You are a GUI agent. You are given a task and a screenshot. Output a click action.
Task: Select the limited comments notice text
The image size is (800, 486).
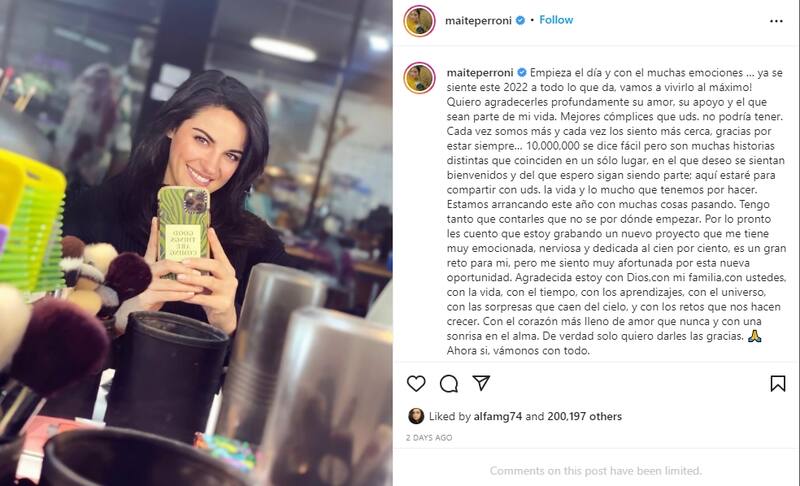[x=596, y=470]
